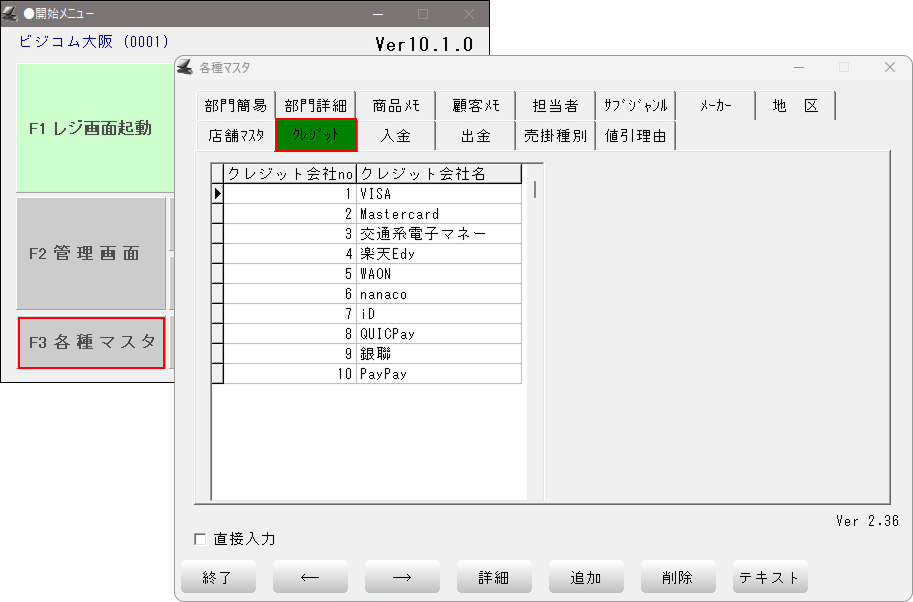Image resolution: width=913 pixels, height=602 pixels.
Task: Click the credit list vertical scrollbar
Action: pyautogui.click(x=535, y=190)
